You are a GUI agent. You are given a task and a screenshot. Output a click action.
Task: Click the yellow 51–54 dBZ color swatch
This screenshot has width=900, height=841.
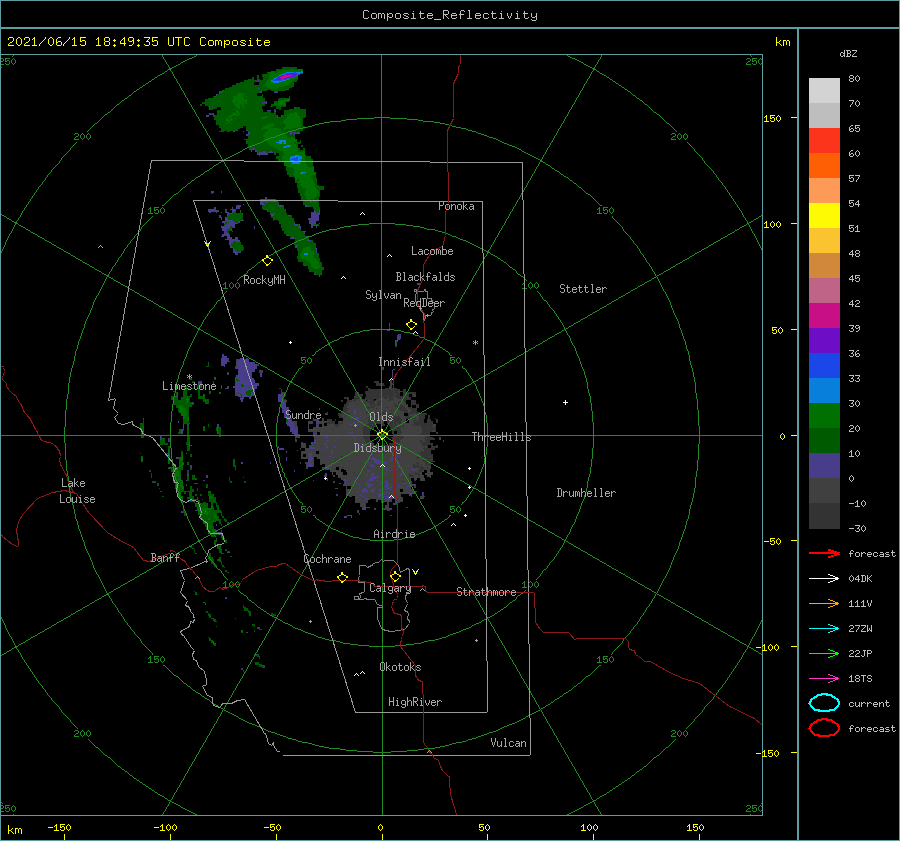pyautogui.click(x=824, y=216)
